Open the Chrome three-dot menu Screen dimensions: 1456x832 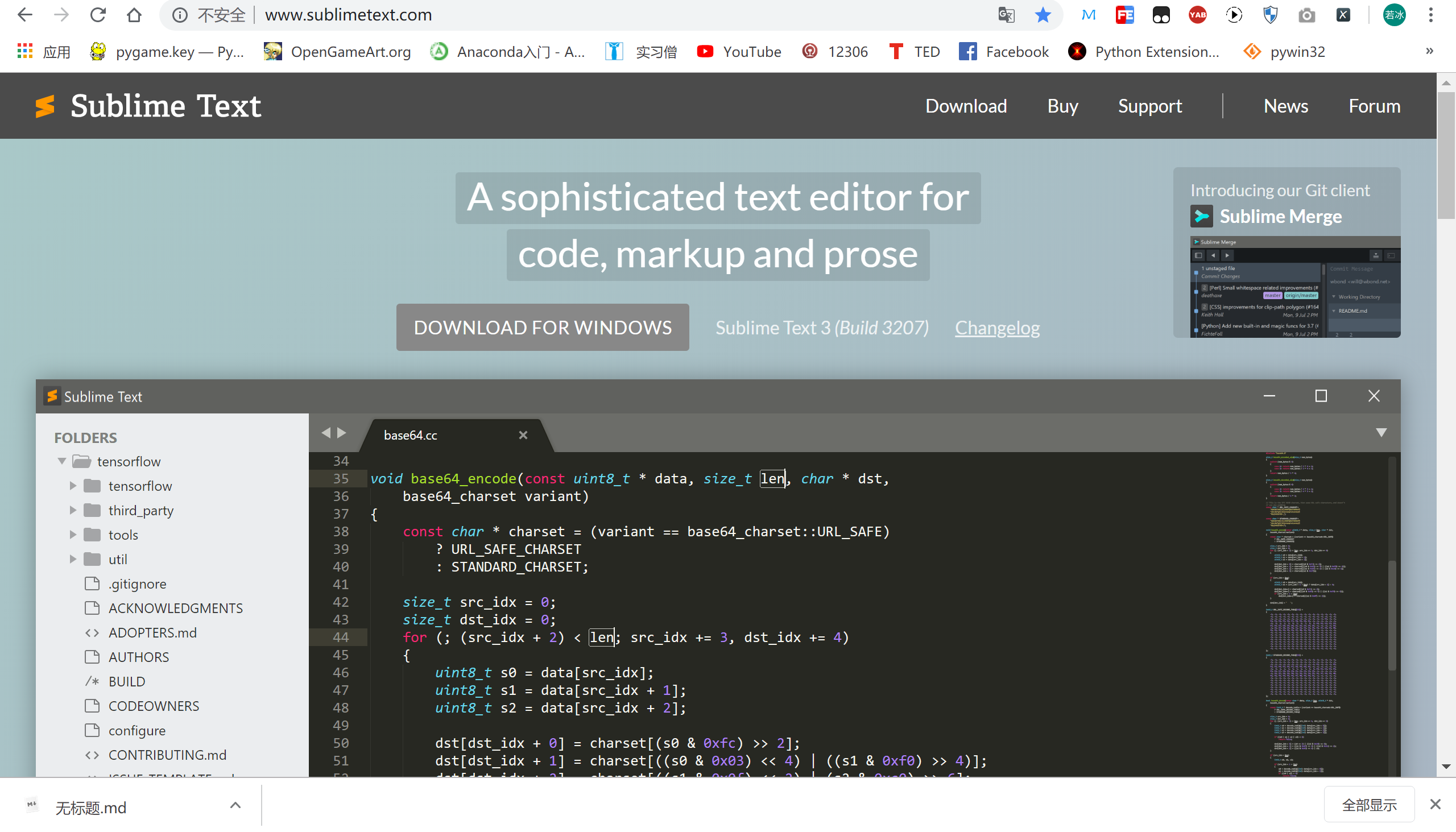tap(1431, 15)
